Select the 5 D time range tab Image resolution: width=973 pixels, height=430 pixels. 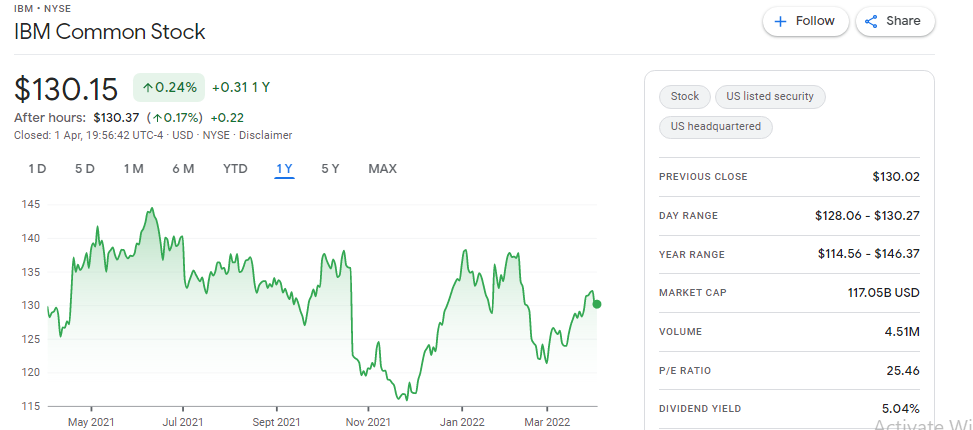coord(85,169)
